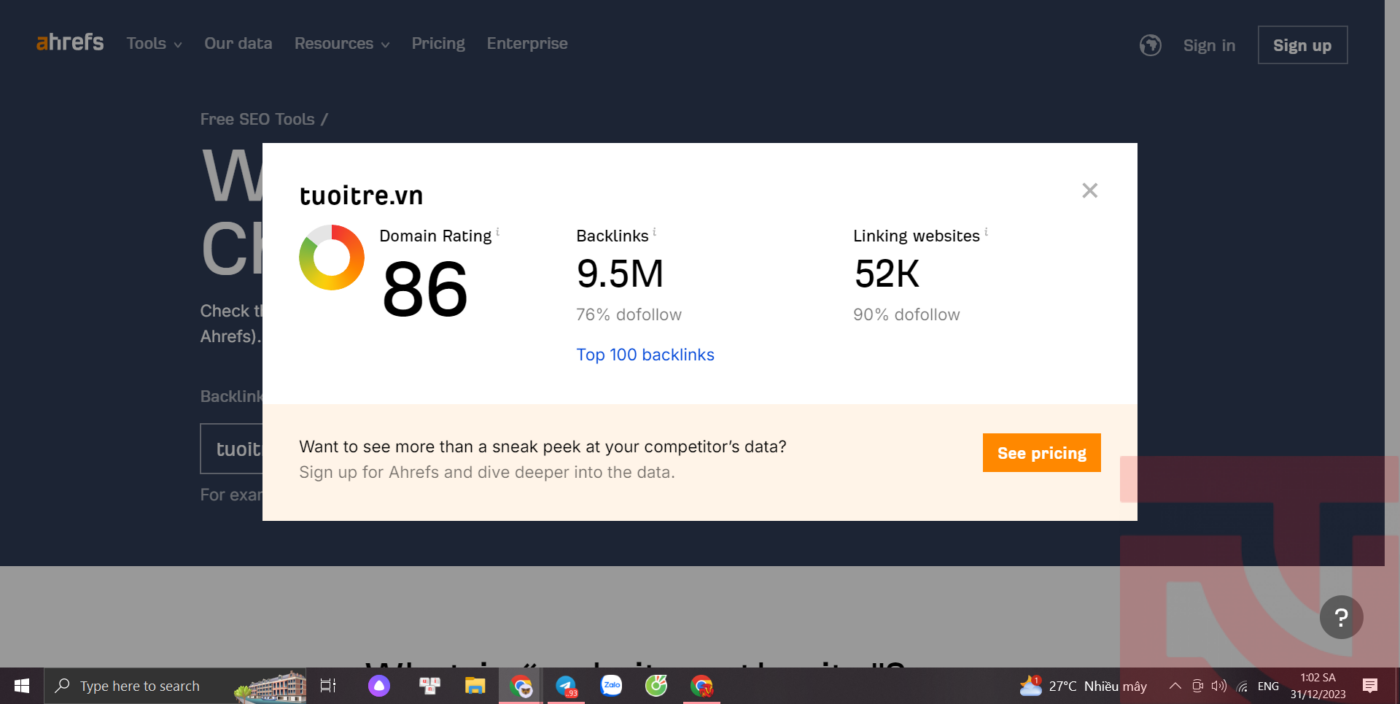Click the Backlinks info icon

click(655, 232)
